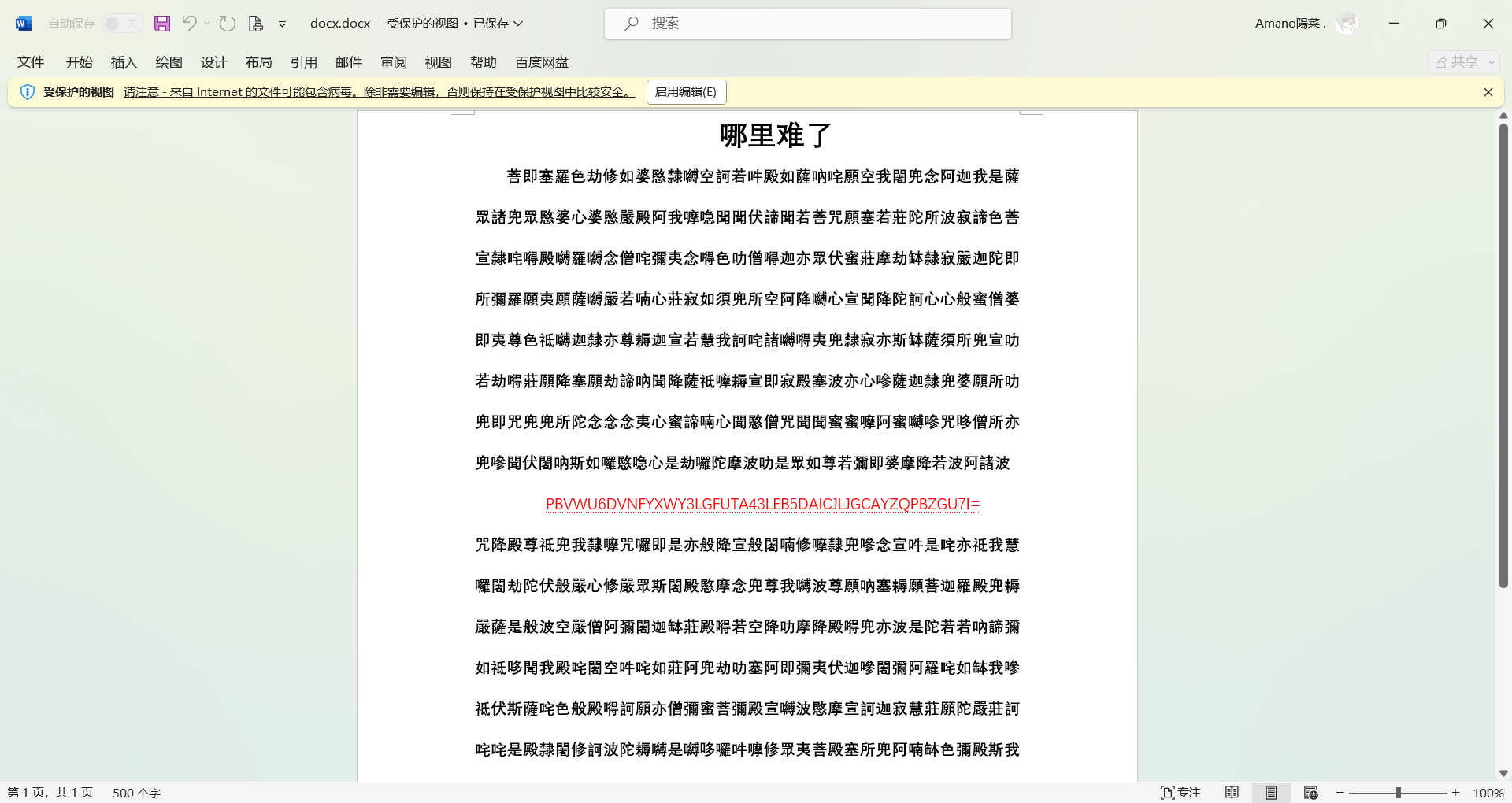Screen dimensions: 1512x803
Task: Click the Word application icon
Action: 22,23
